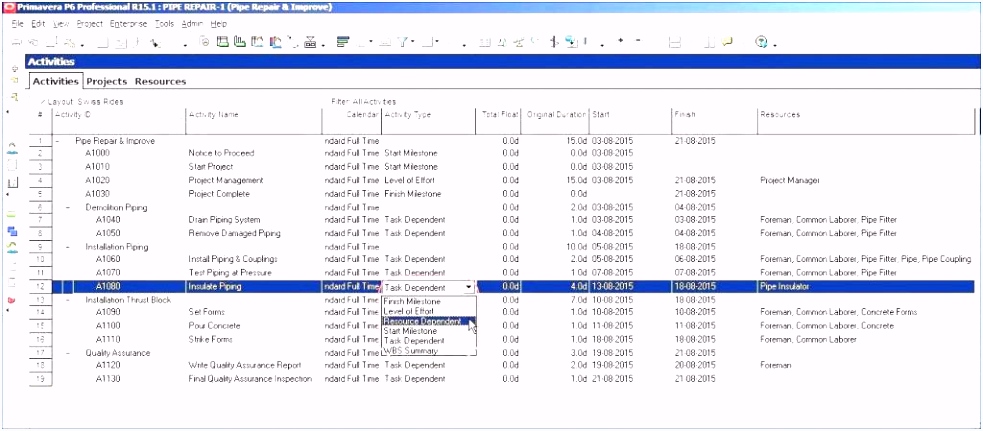Screen dimensions: 983x431
Task: Open the File menu
Action: 17,23
